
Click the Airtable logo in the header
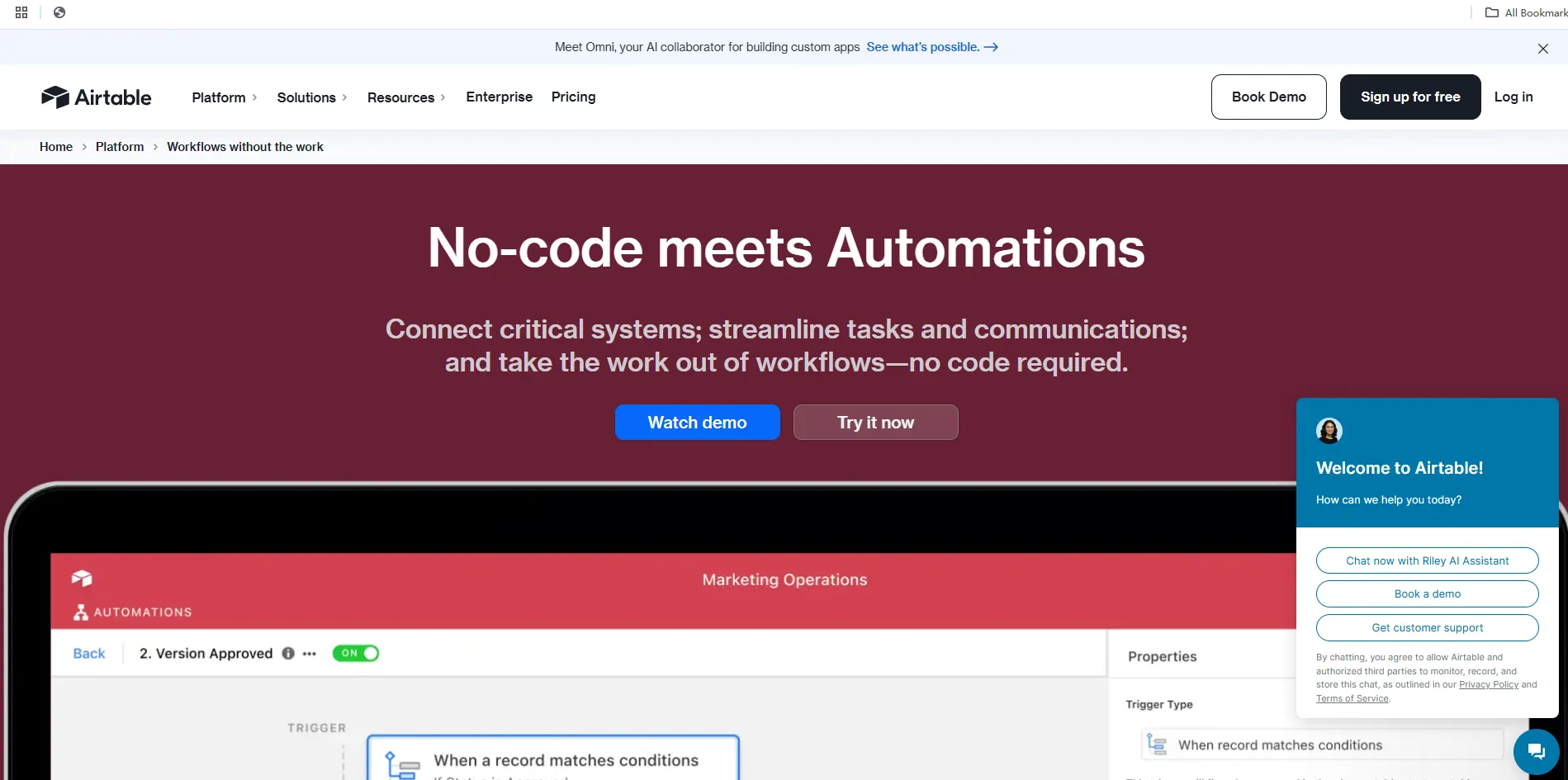pyautogui.click(x=96, y=97)
